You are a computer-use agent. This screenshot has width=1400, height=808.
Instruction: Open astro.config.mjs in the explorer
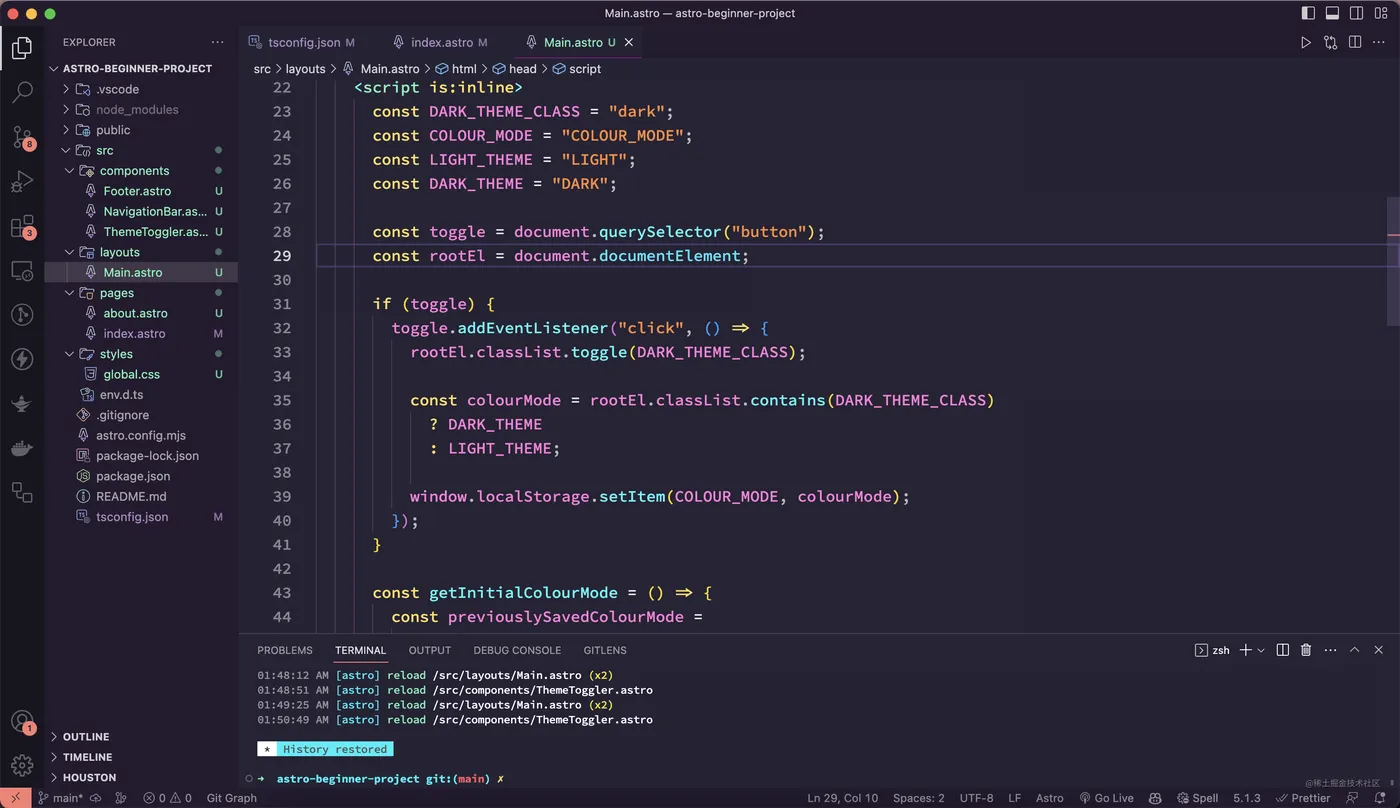pos(141,435)
